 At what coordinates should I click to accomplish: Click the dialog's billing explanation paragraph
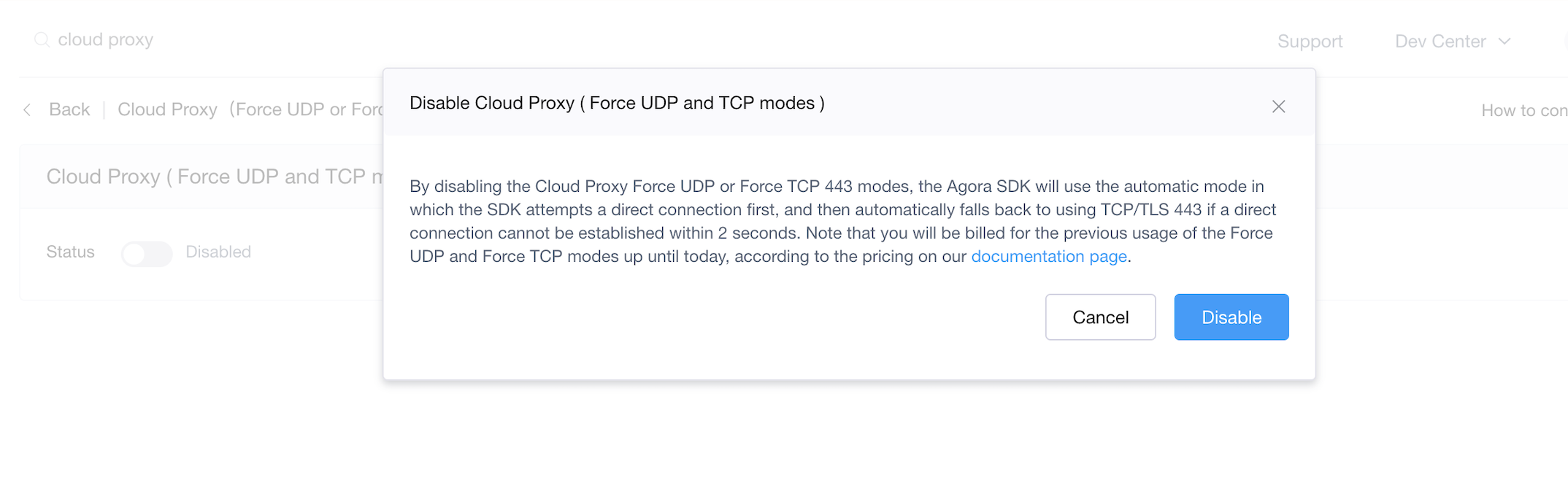842,221
